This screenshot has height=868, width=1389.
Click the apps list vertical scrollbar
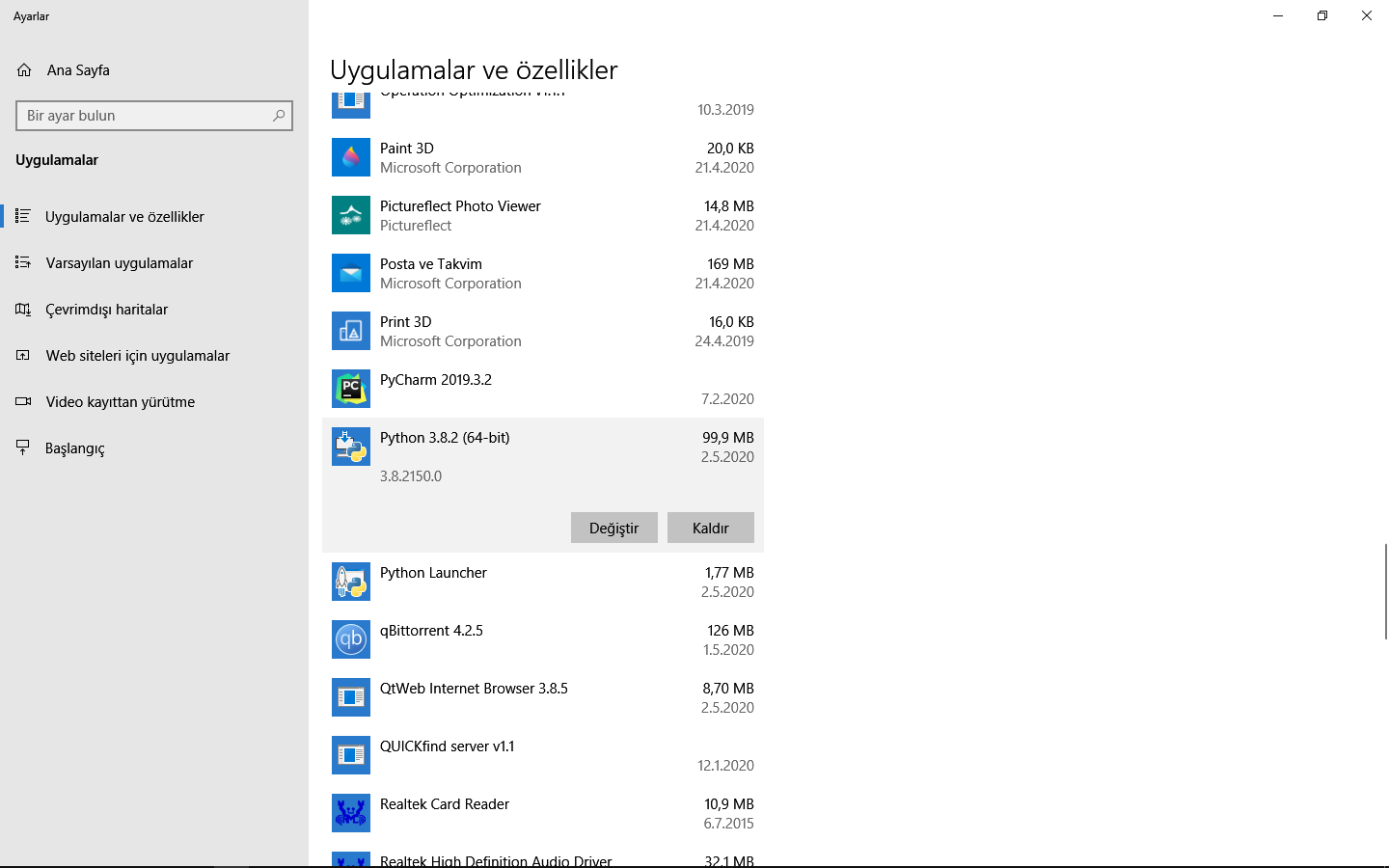click(x=1385, y=590)
